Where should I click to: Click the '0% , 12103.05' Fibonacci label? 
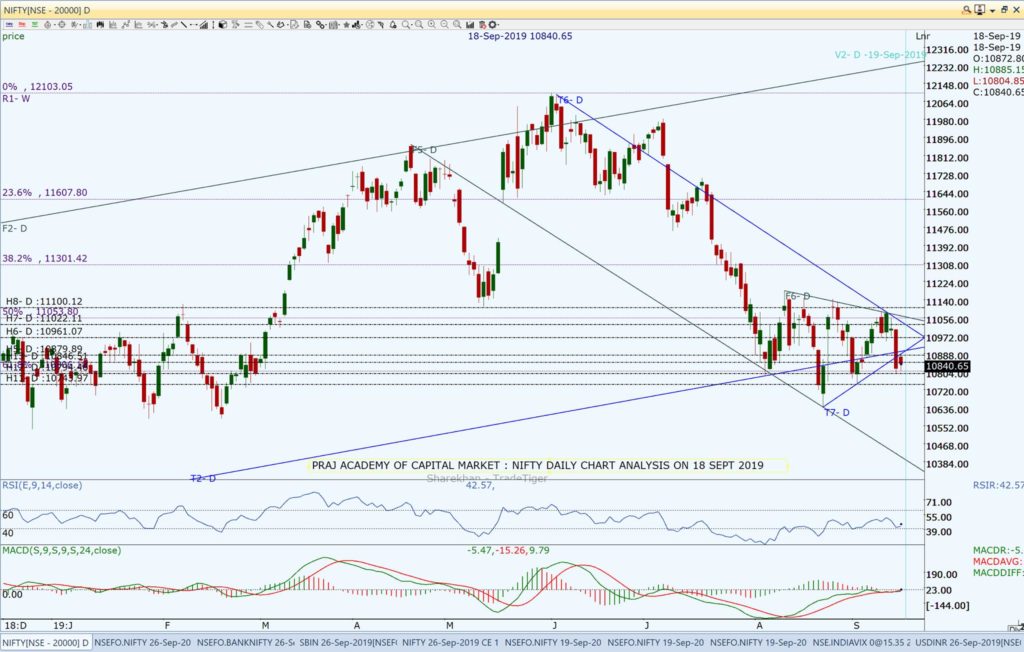tap(37, 86)
